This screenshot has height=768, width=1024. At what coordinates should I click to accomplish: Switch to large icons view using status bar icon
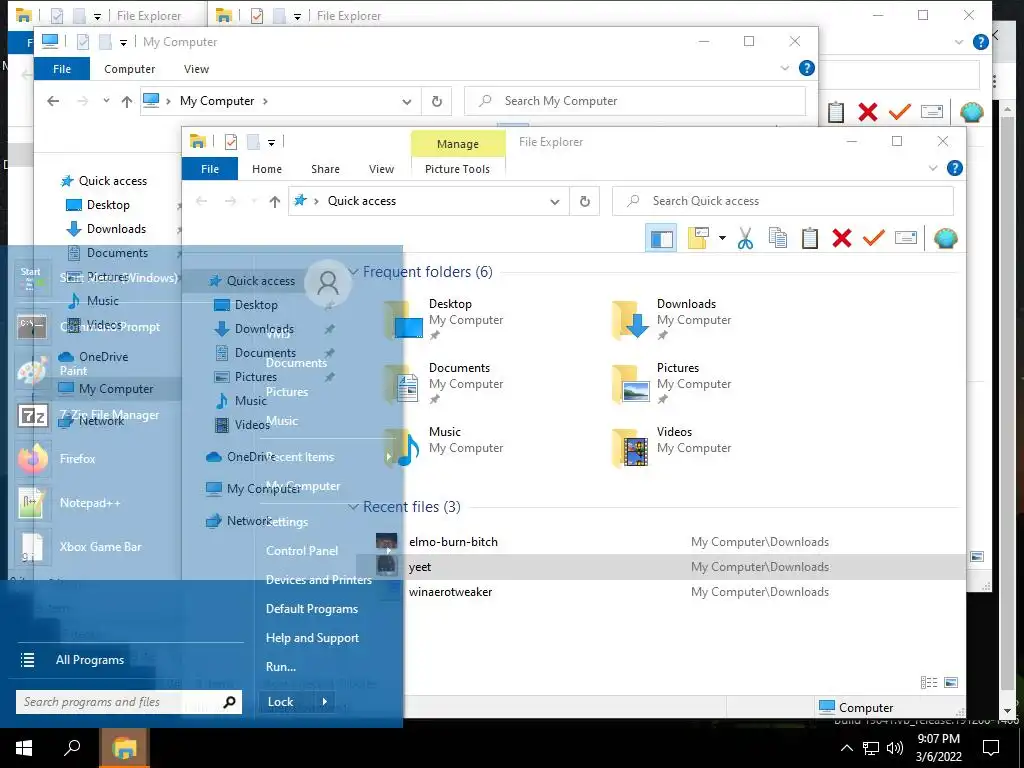point(951,682)
